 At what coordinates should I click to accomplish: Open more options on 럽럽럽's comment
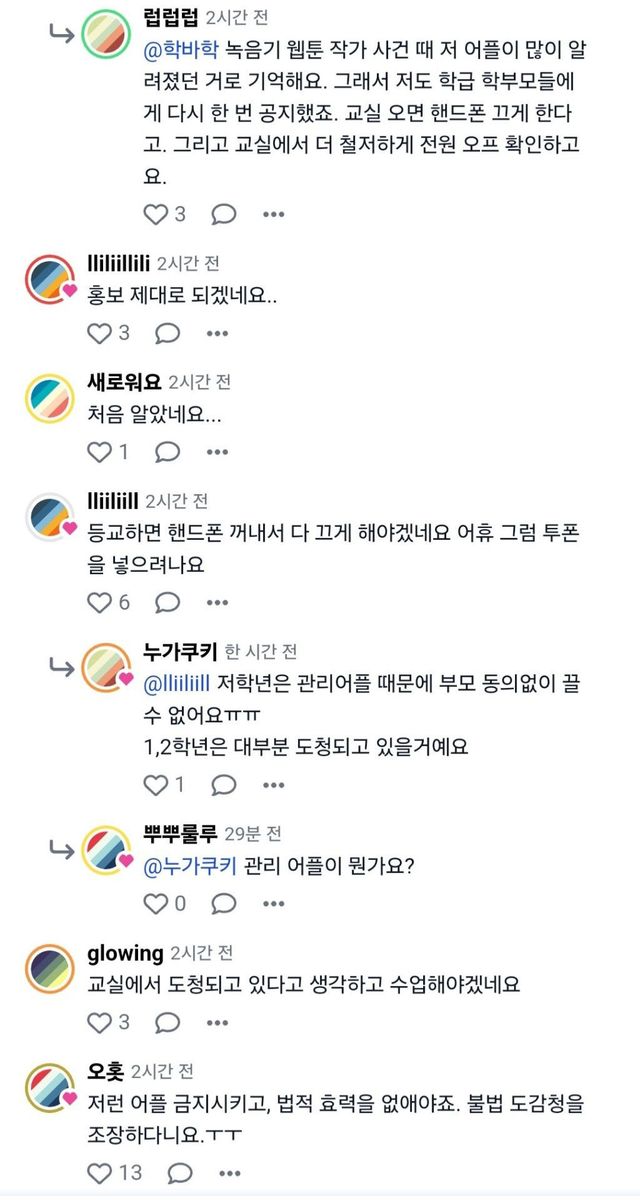pyautogui.click(x=274, y=214)
